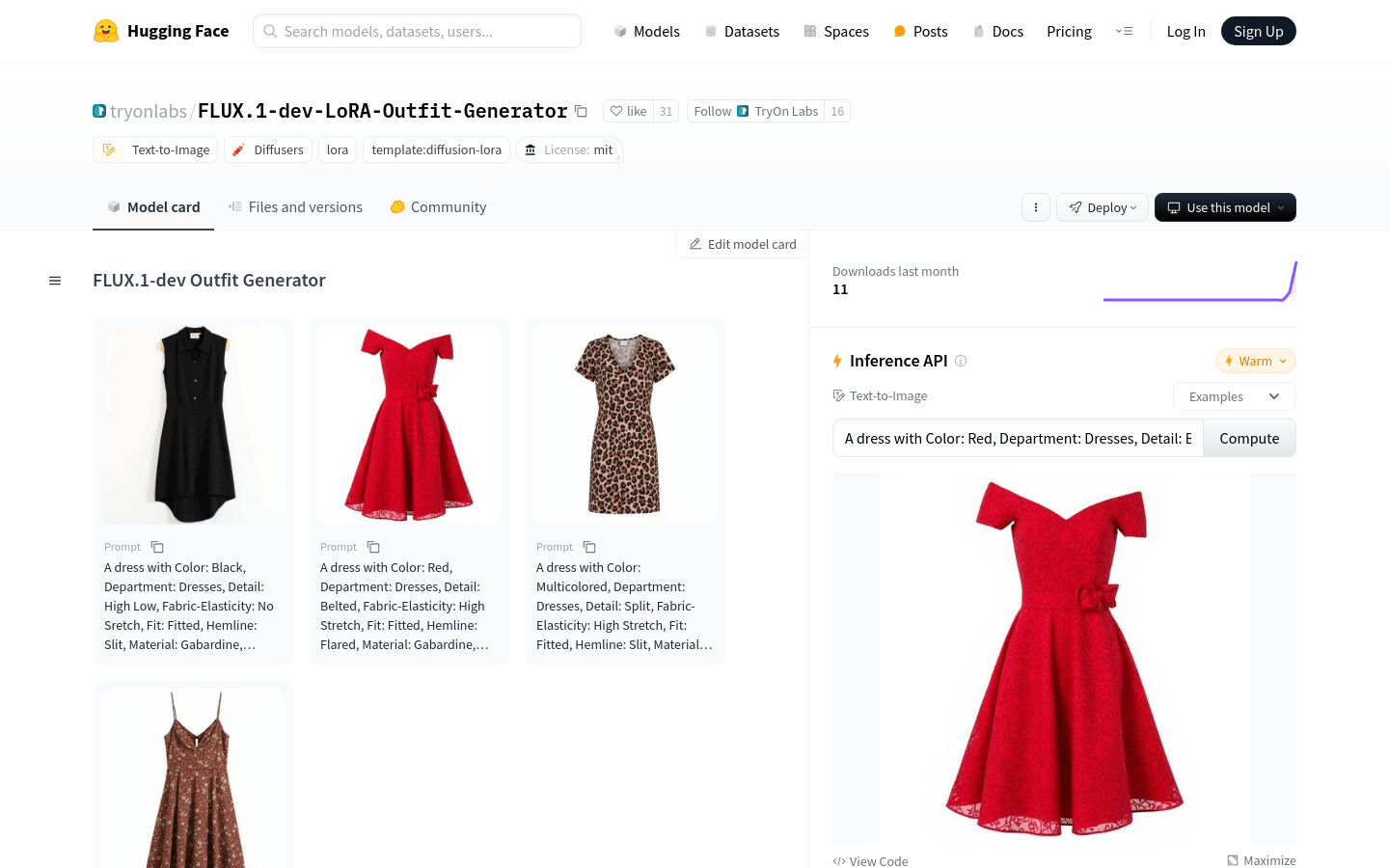The height and width of the screenshot is (868, 1389).
Task: Expand Use this model dropdown
Action: pos(1225,207)
